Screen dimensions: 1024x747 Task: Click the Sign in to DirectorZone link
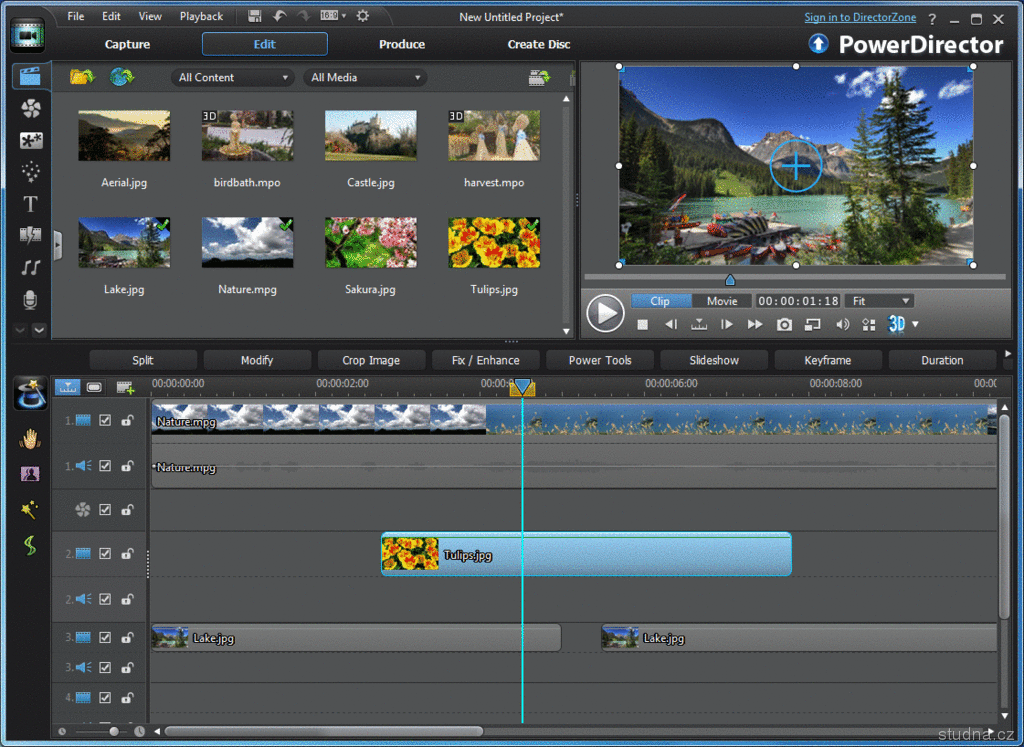tap(861, 17)
